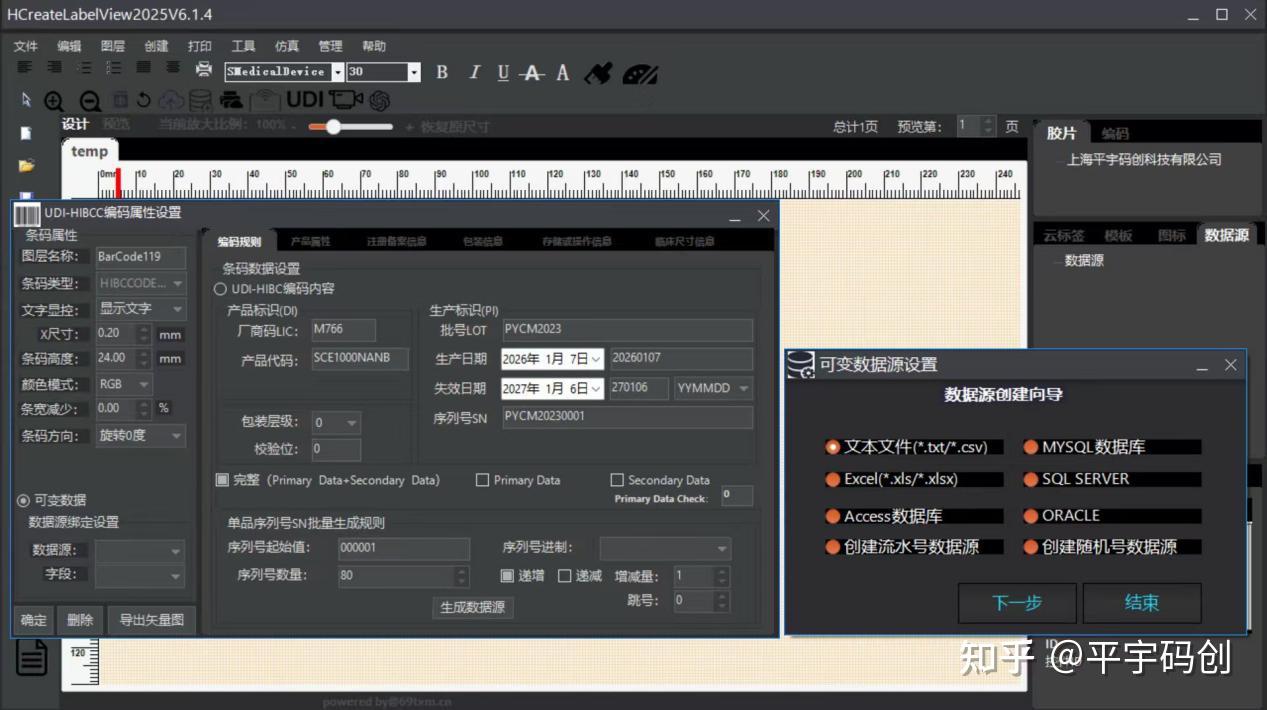Open the font size 30 dropdown
Viewport: 1267px width, 710px height.
click(x=414, y=72)
